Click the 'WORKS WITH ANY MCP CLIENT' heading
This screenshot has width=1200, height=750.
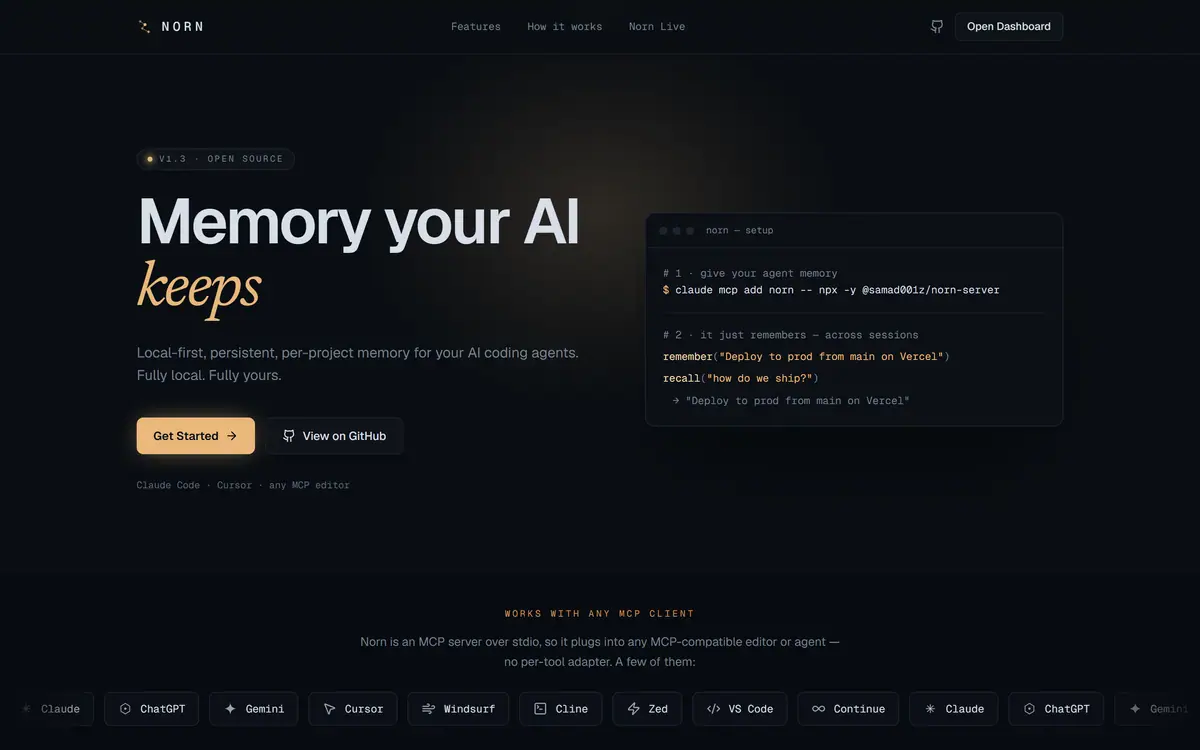click(600, 614)
